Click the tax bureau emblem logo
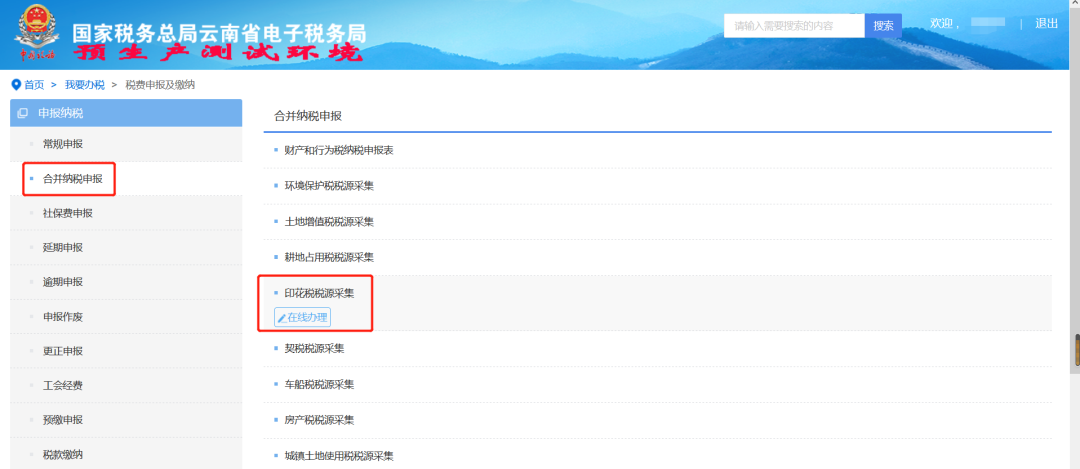 click(x=36, y=32)
